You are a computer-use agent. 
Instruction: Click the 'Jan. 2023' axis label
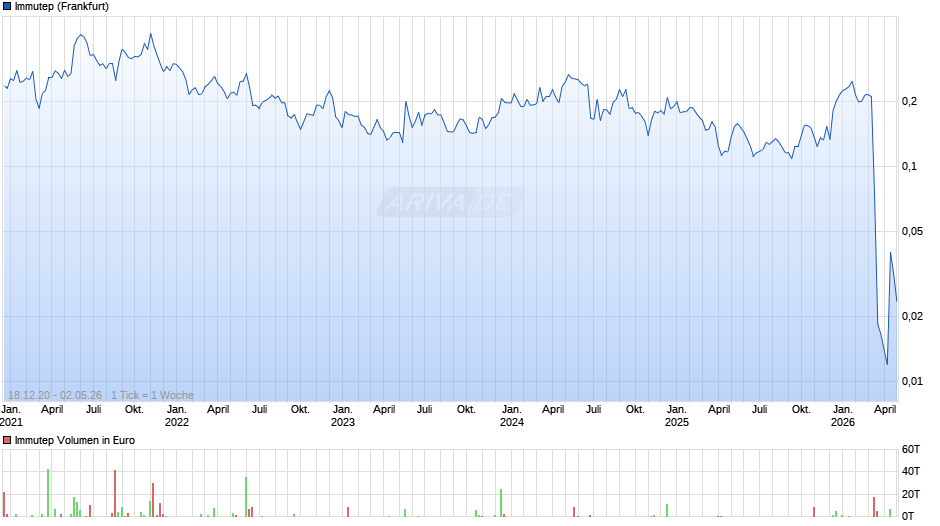pyautogui.click(x=343, y=416)
